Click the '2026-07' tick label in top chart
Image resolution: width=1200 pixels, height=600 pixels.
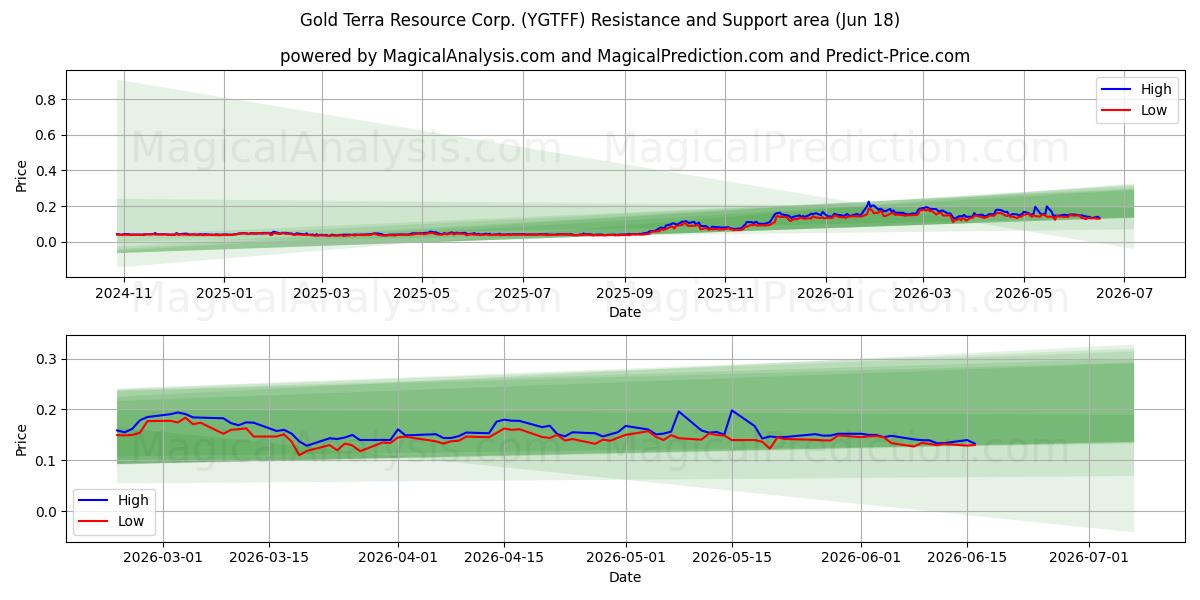click(x=1123, y=293)
